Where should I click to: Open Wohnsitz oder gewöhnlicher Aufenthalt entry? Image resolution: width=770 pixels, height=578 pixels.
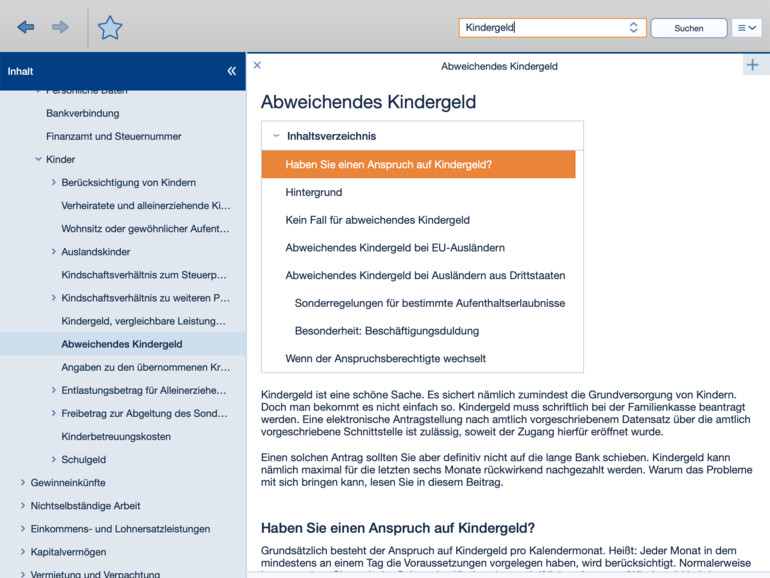click(145, 229)
